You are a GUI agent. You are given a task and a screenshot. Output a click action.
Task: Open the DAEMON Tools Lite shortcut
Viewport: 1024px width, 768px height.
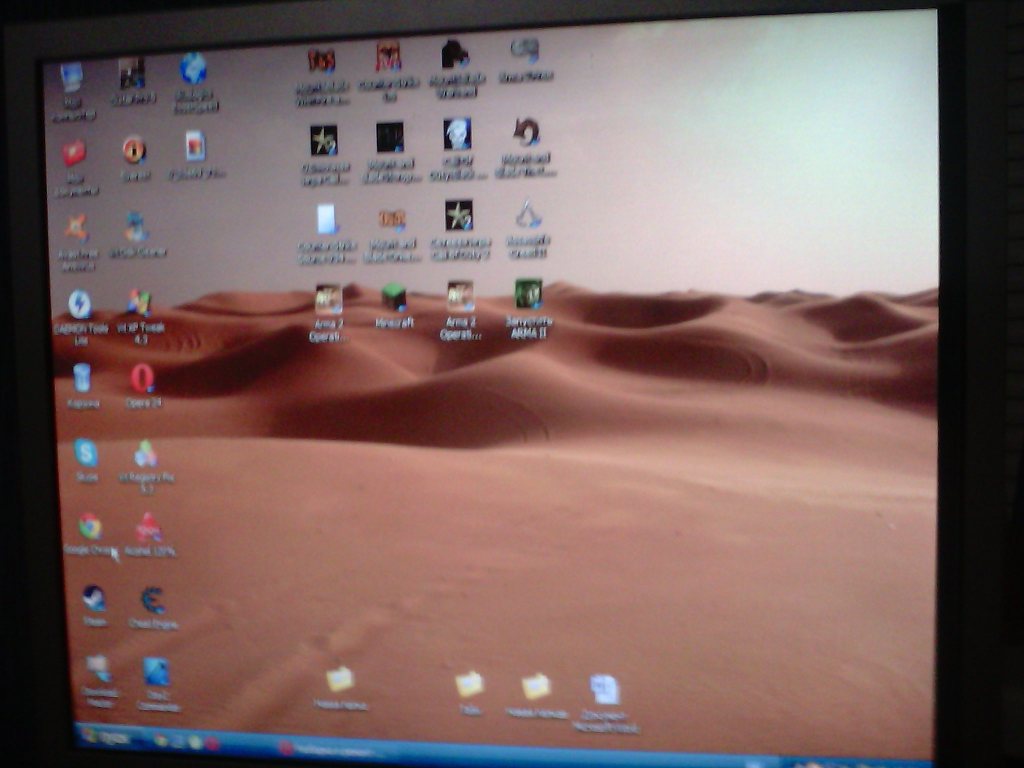[x=80, y=305]
